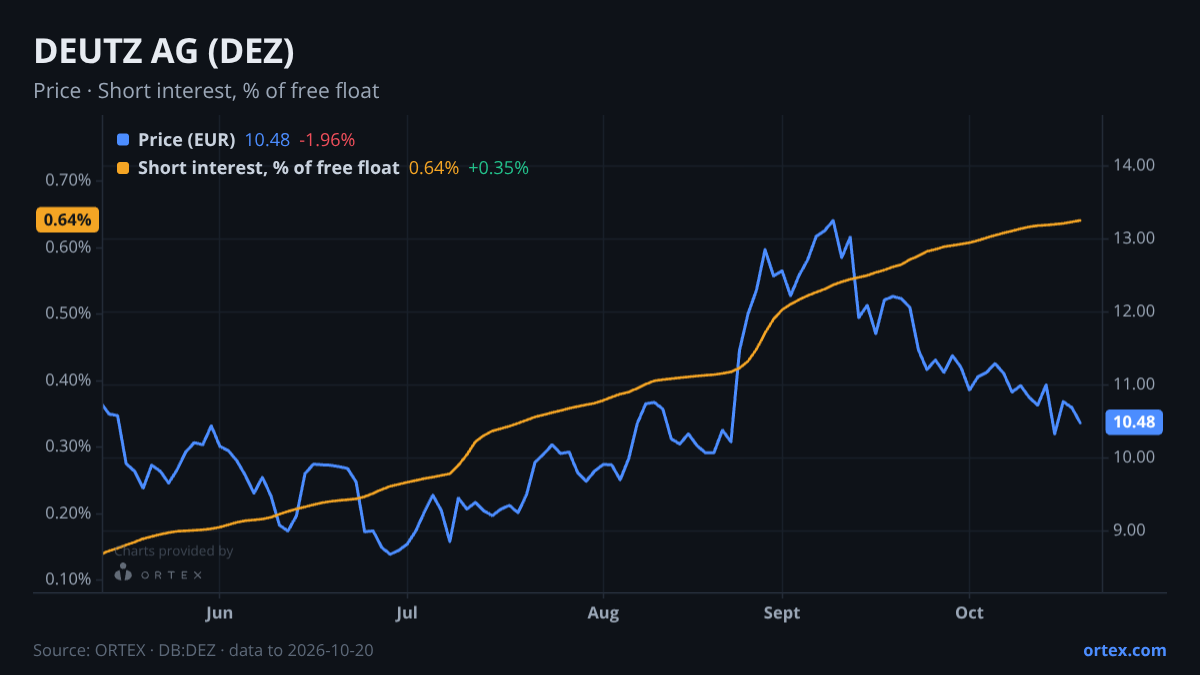This screenshot has height=675, width=1200.
Task: Click the orange 0.64% axis value badge
Action: coord(67,220)
